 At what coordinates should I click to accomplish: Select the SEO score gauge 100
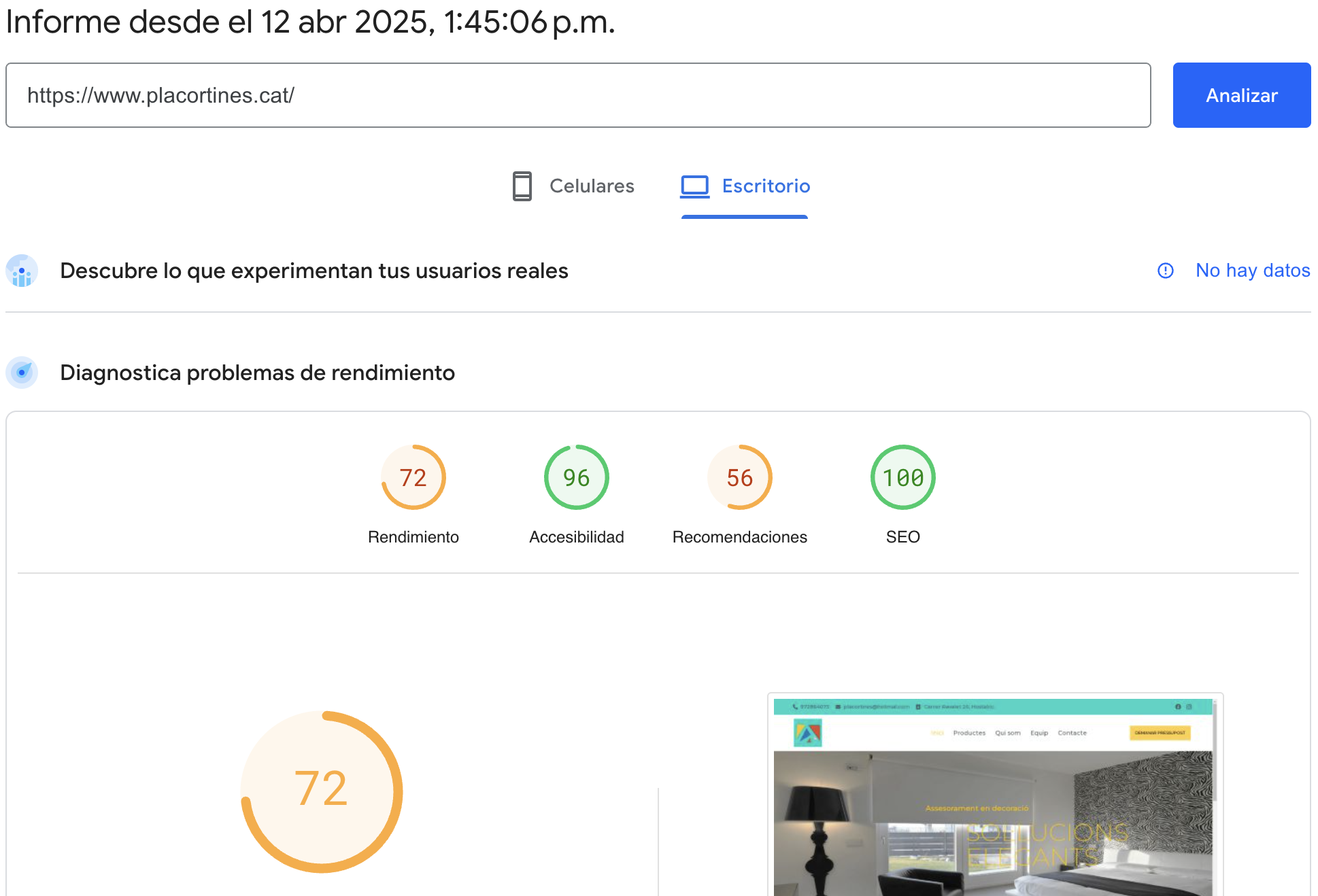pyautogui.click(x=902, y=477)
